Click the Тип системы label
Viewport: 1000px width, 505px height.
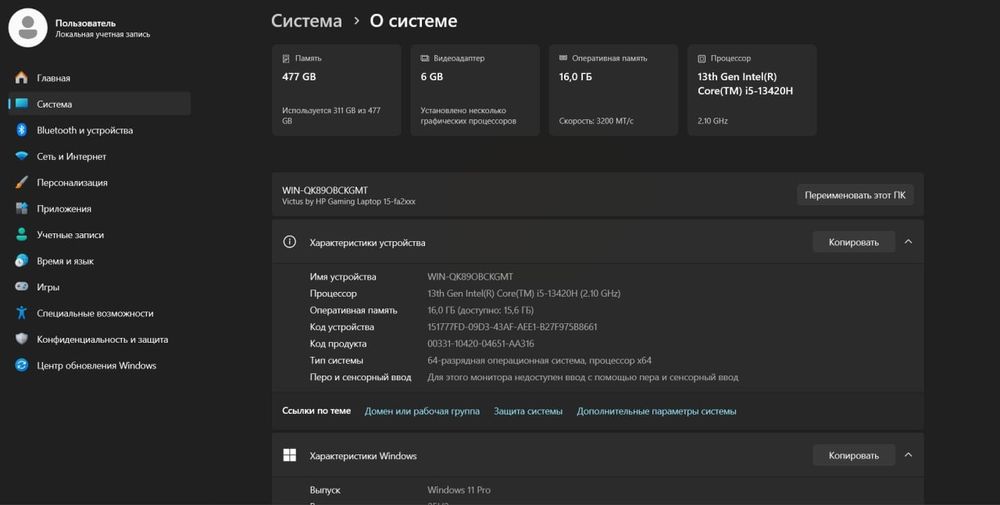pos(336,360)
